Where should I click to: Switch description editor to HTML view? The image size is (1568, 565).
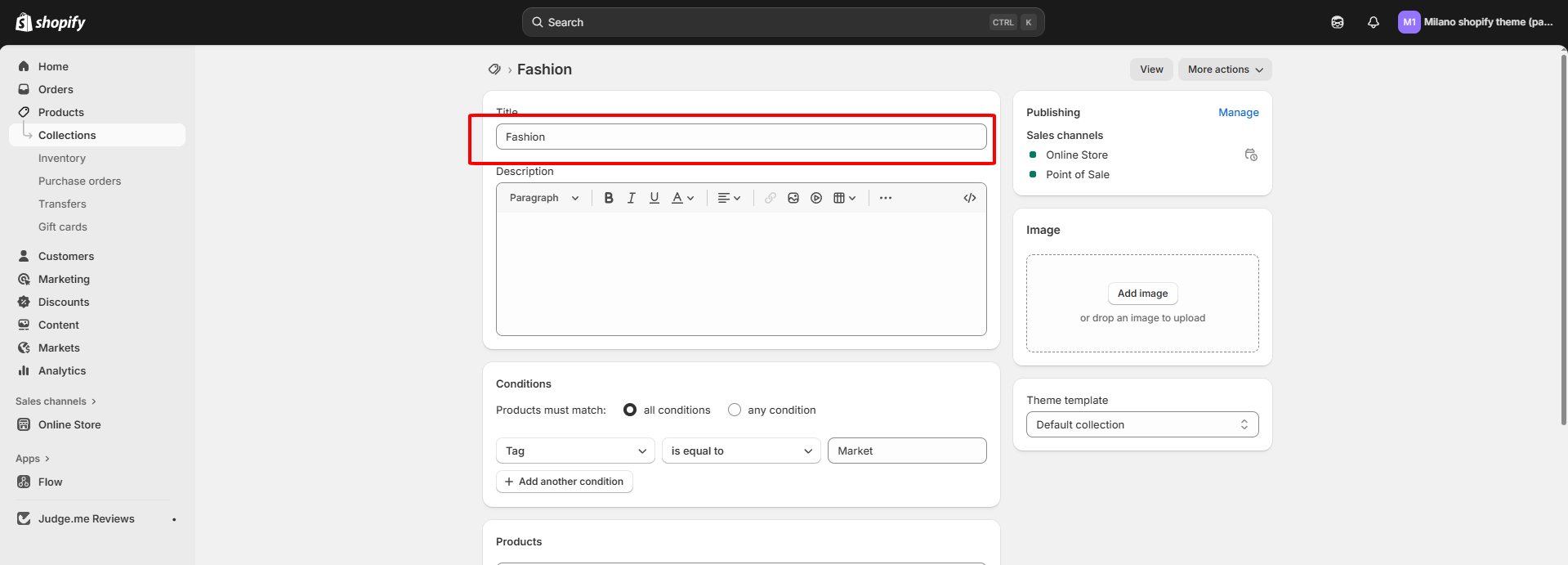pyautogui.click(x=970, y=198)
